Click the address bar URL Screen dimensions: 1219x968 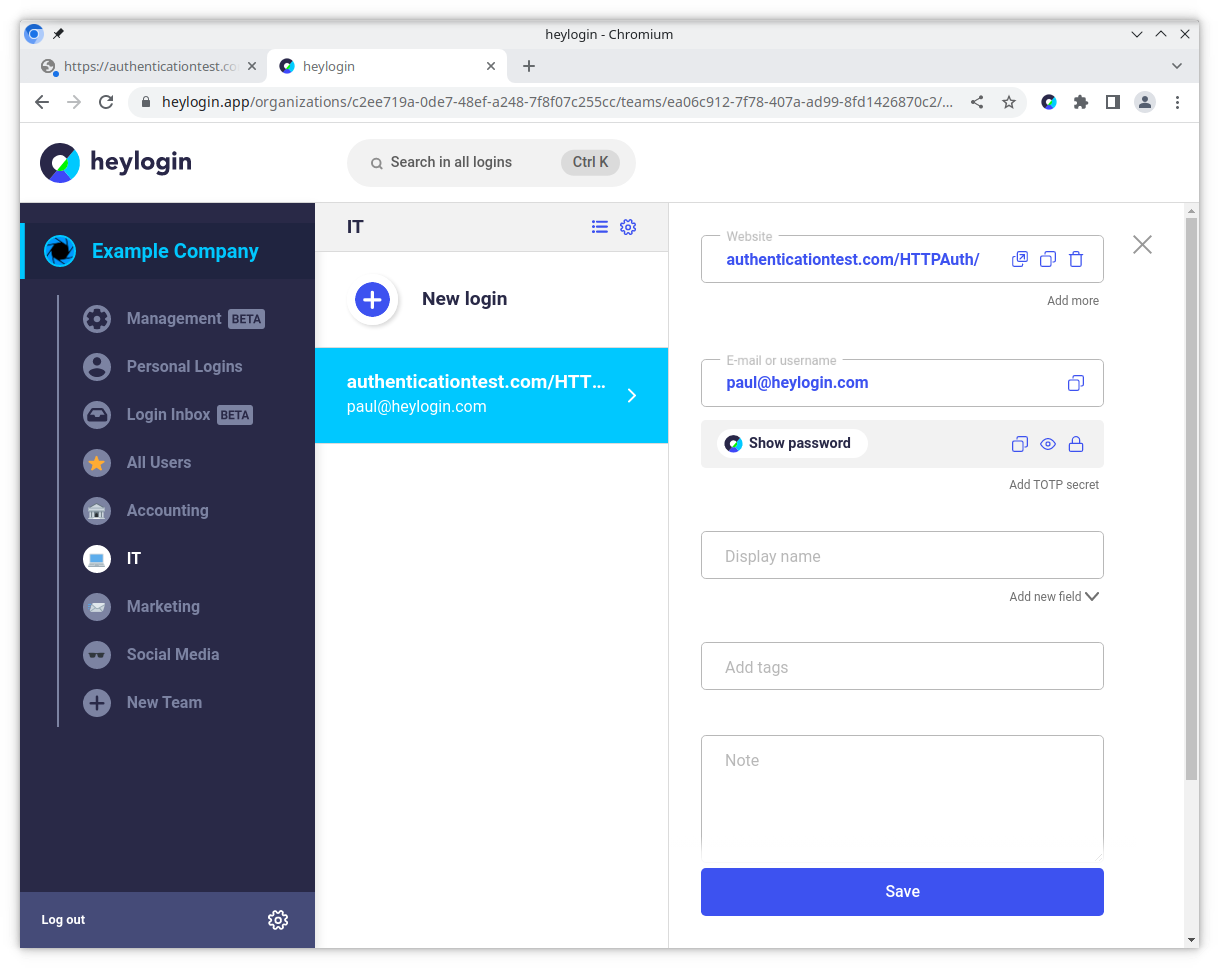tap(557, 102)
